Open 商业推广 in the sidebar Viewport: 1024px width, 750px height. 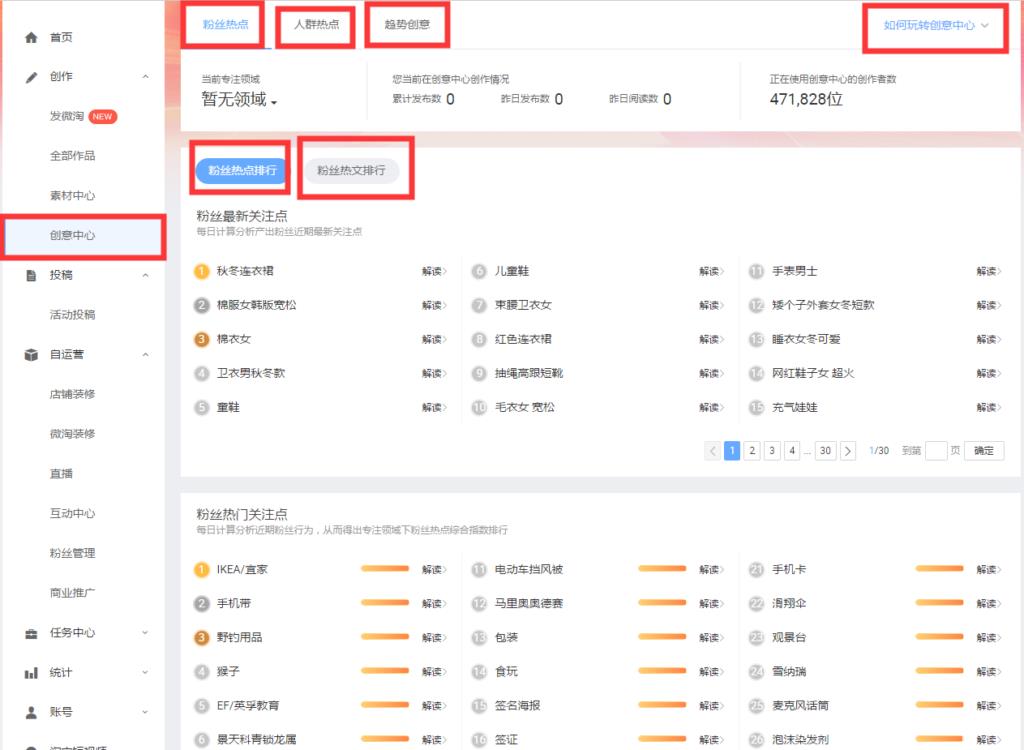pyautogui.click(x=72, y=593)
